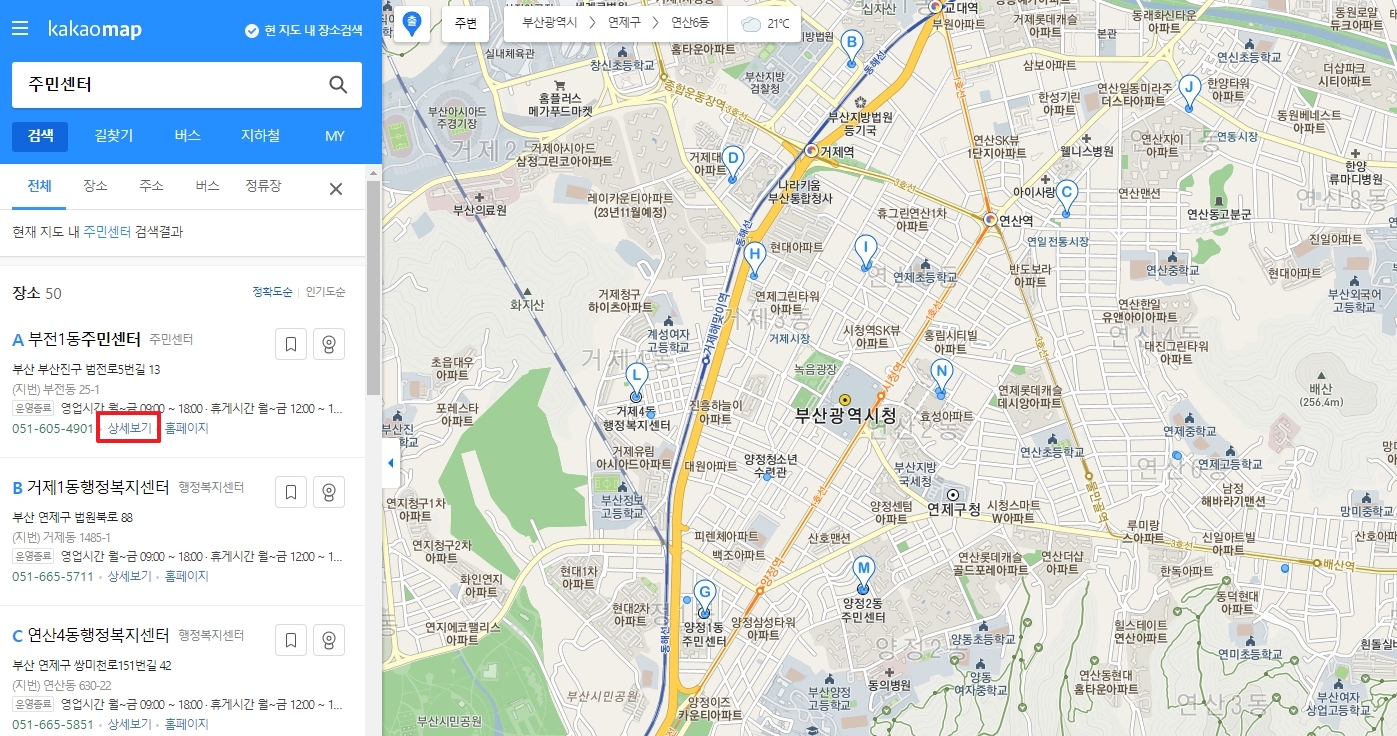
Task: Select map marker L at 거제4동 행정복지센터
Action: point(635,381)
